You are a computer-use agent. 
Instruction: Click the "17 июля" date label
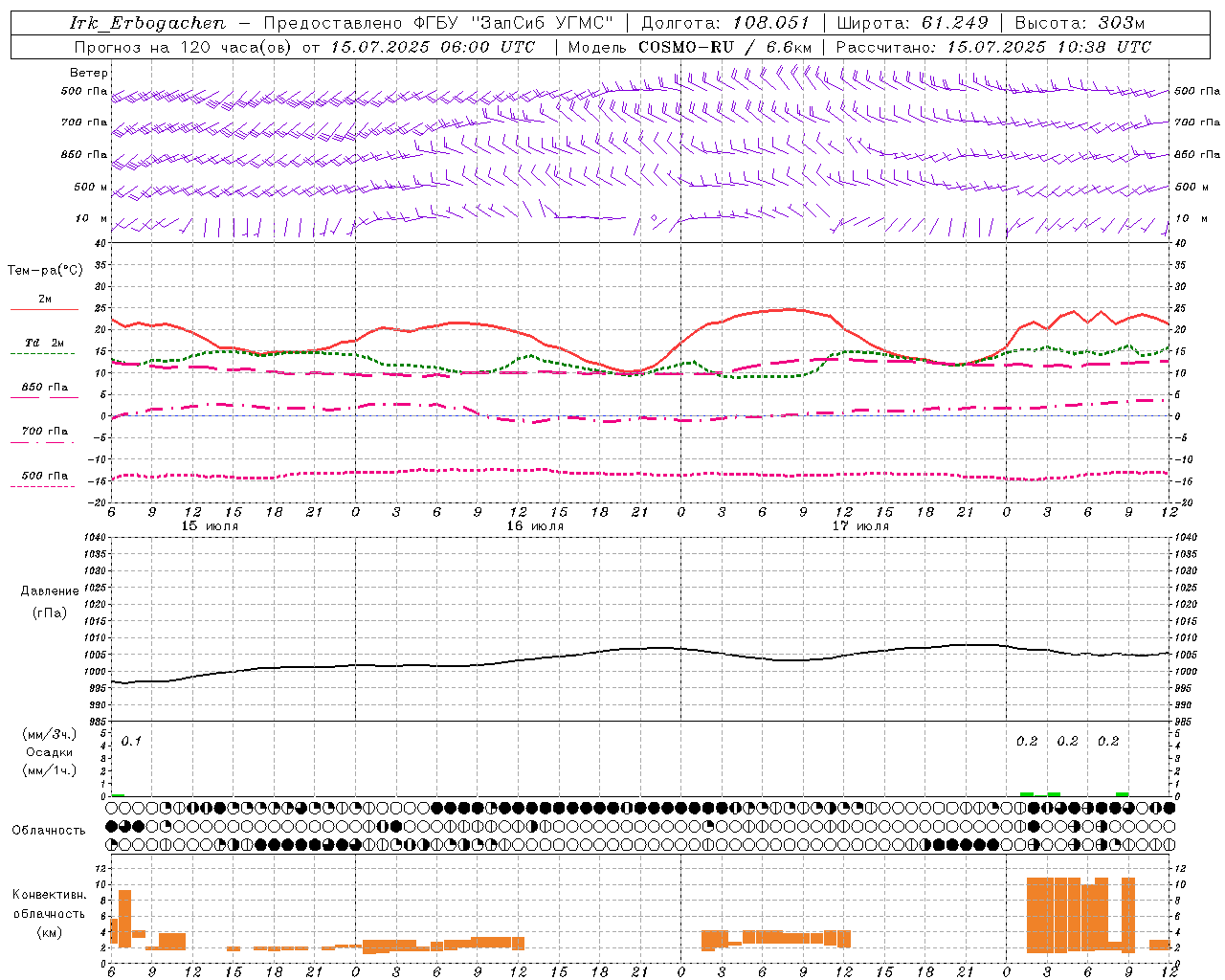pos(860,526)
